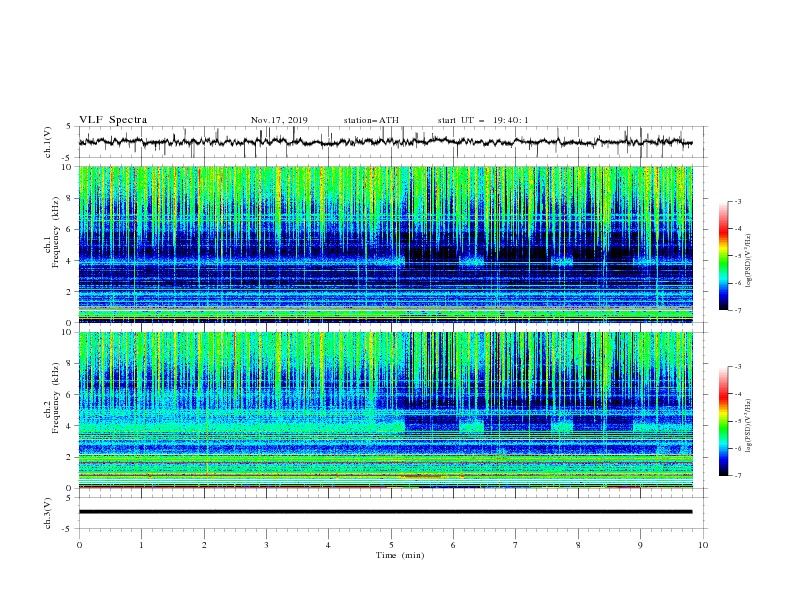Click time-axis tick label "9"

pyautogui.click(x=640, y=545)
